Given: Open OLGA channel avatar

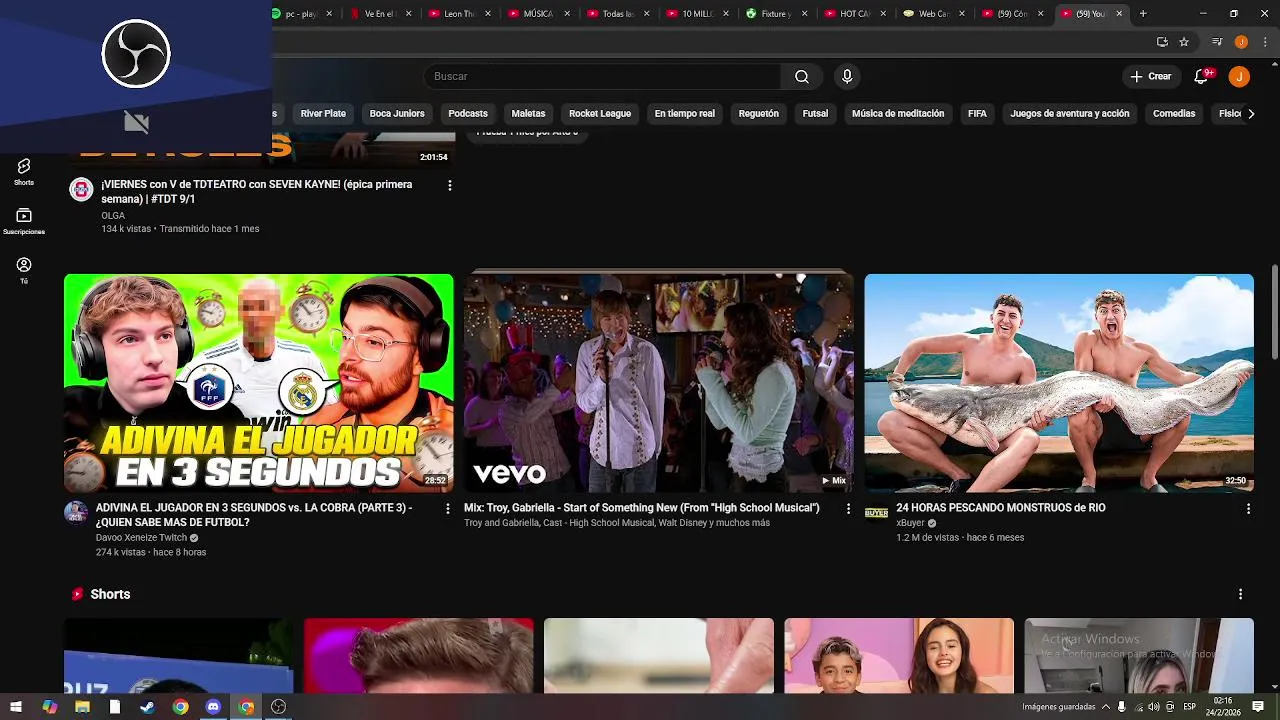Looking at the screenshot, I should click(x=81, y=190).
